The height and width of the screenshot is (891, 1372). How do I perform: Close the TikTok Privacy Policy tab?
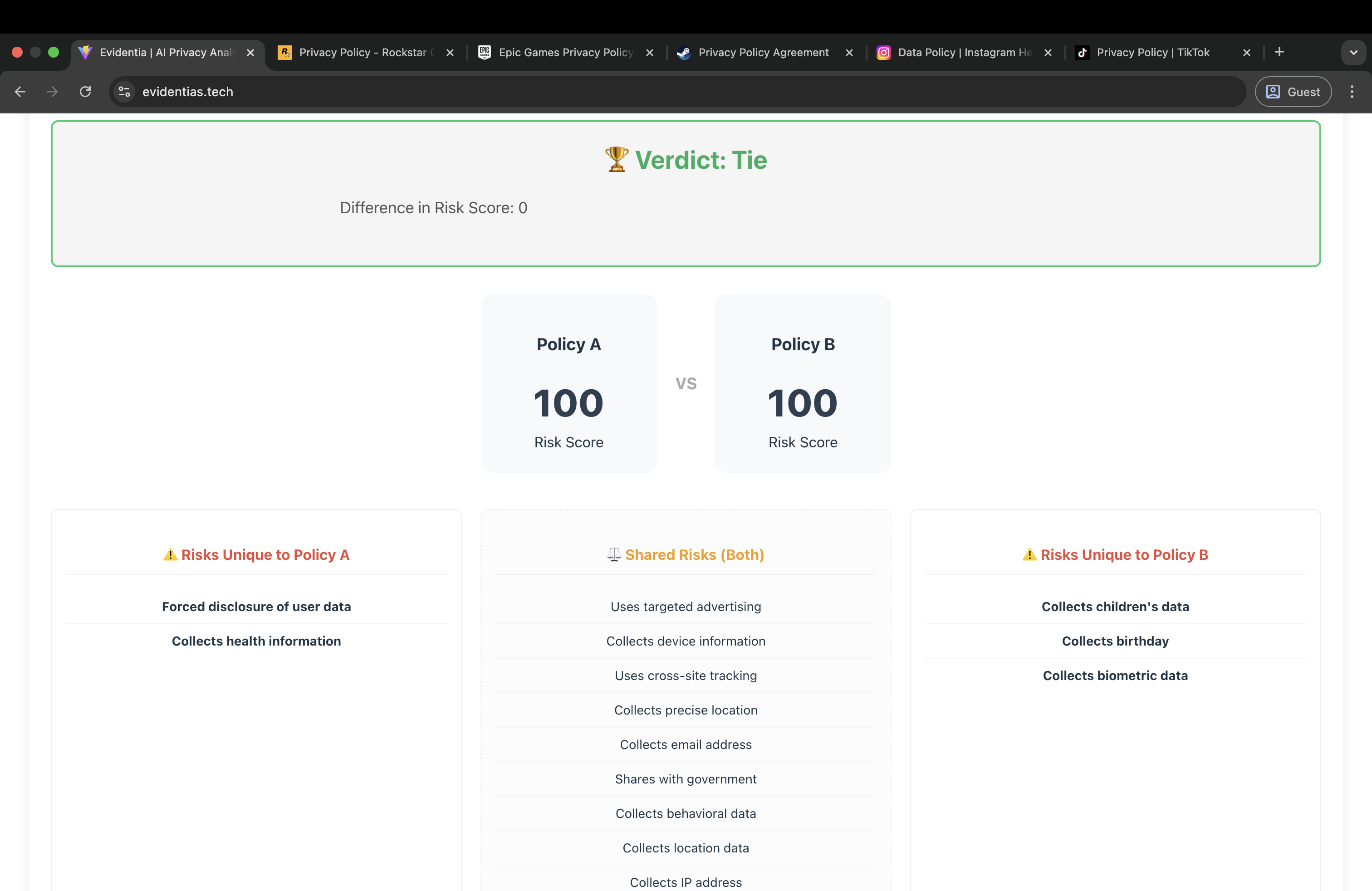point(1247,53)
